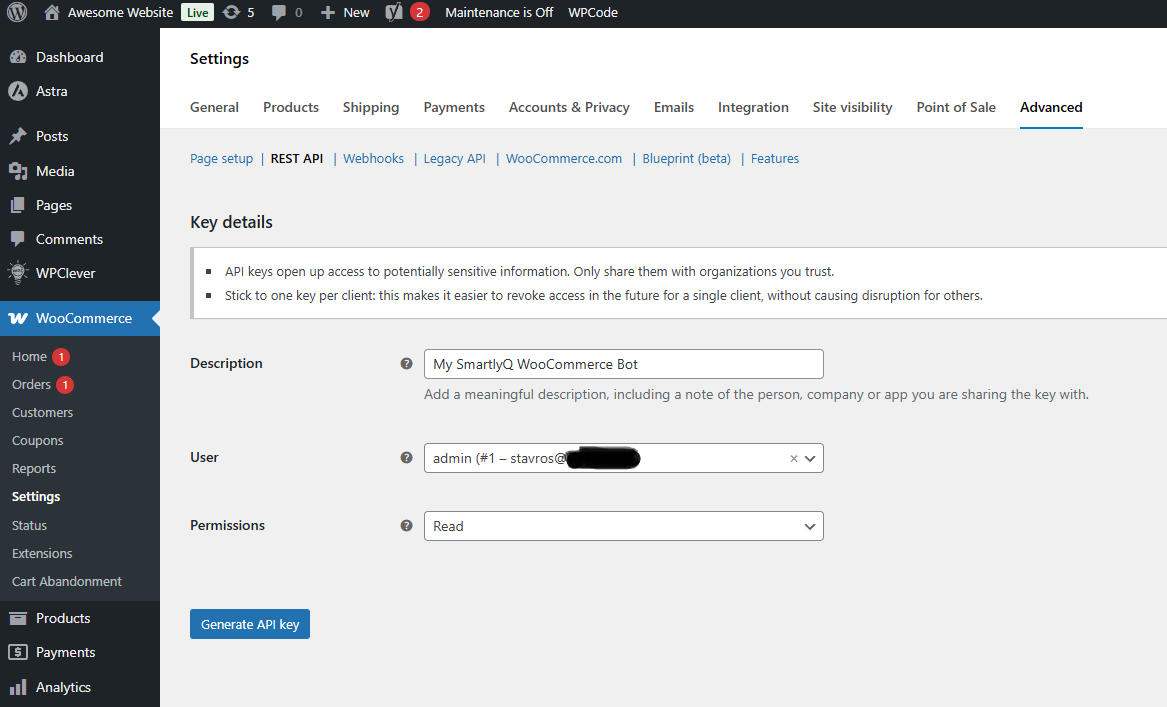Click the Payments dollar icon in sidebar
The width and height of the screenshot is (1167, 707).
pyautogui.click(x=18, y=652)
